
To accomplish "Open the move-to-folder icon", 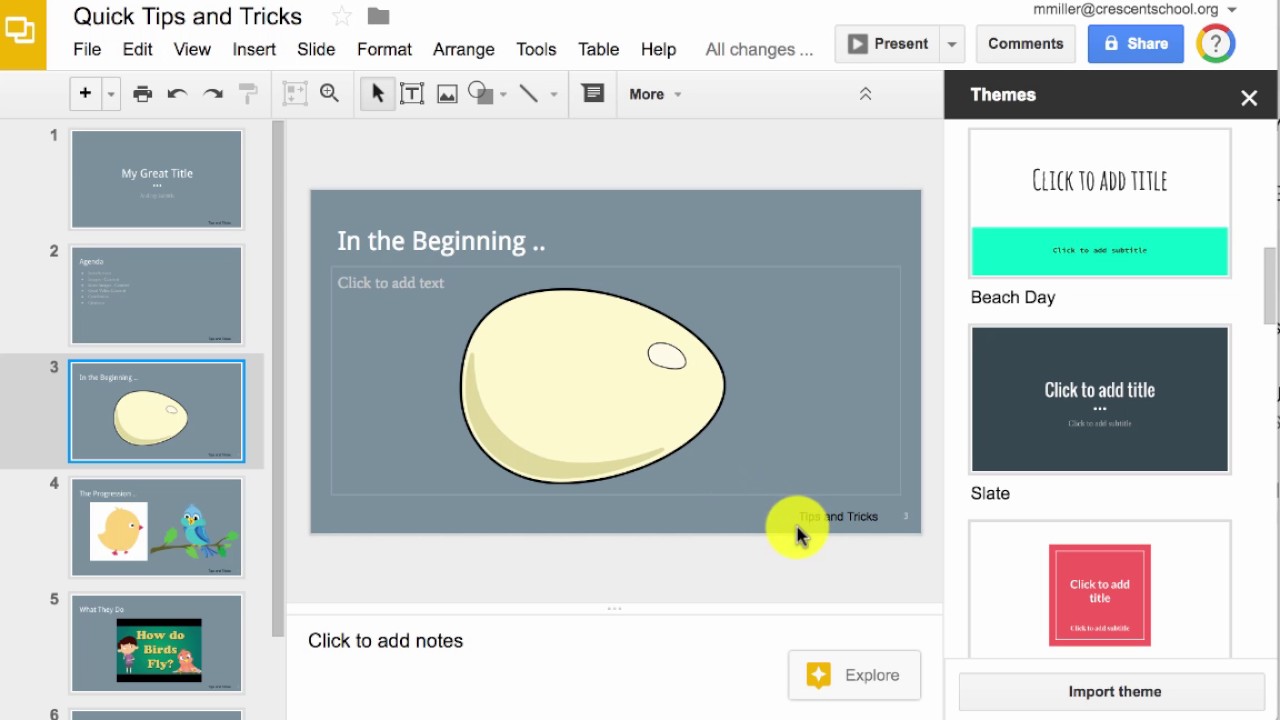I will coord(378,16).
